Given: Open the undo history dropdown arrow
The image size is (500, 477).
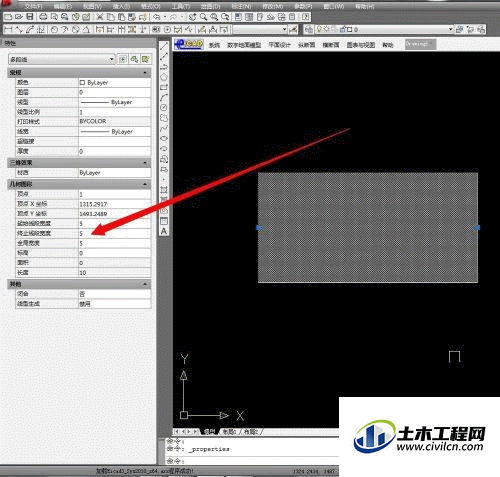Looking at the screenshot, I should [x=165, y=17].
